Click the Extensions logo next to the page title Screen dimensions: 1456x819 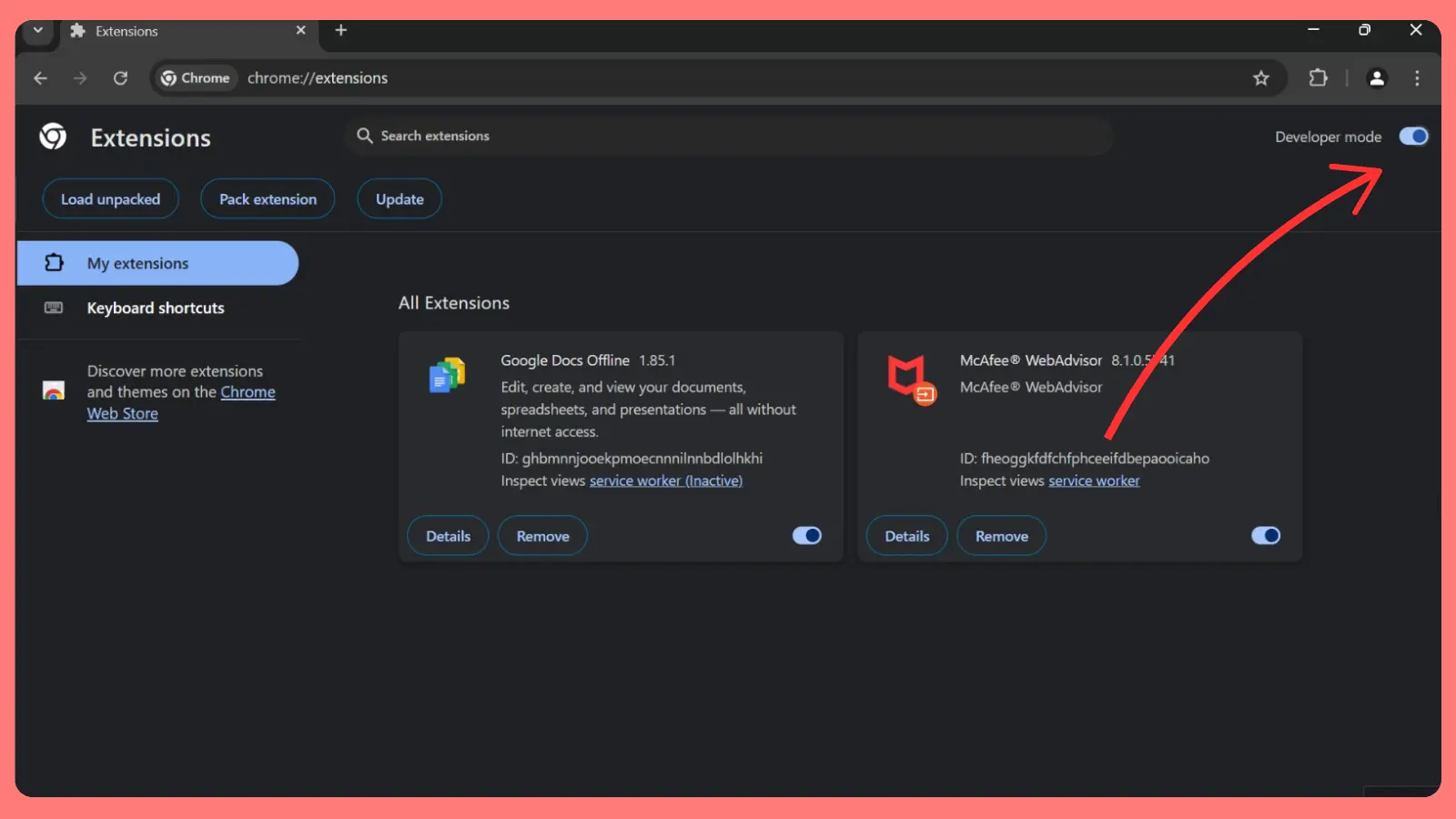[53, 136]
